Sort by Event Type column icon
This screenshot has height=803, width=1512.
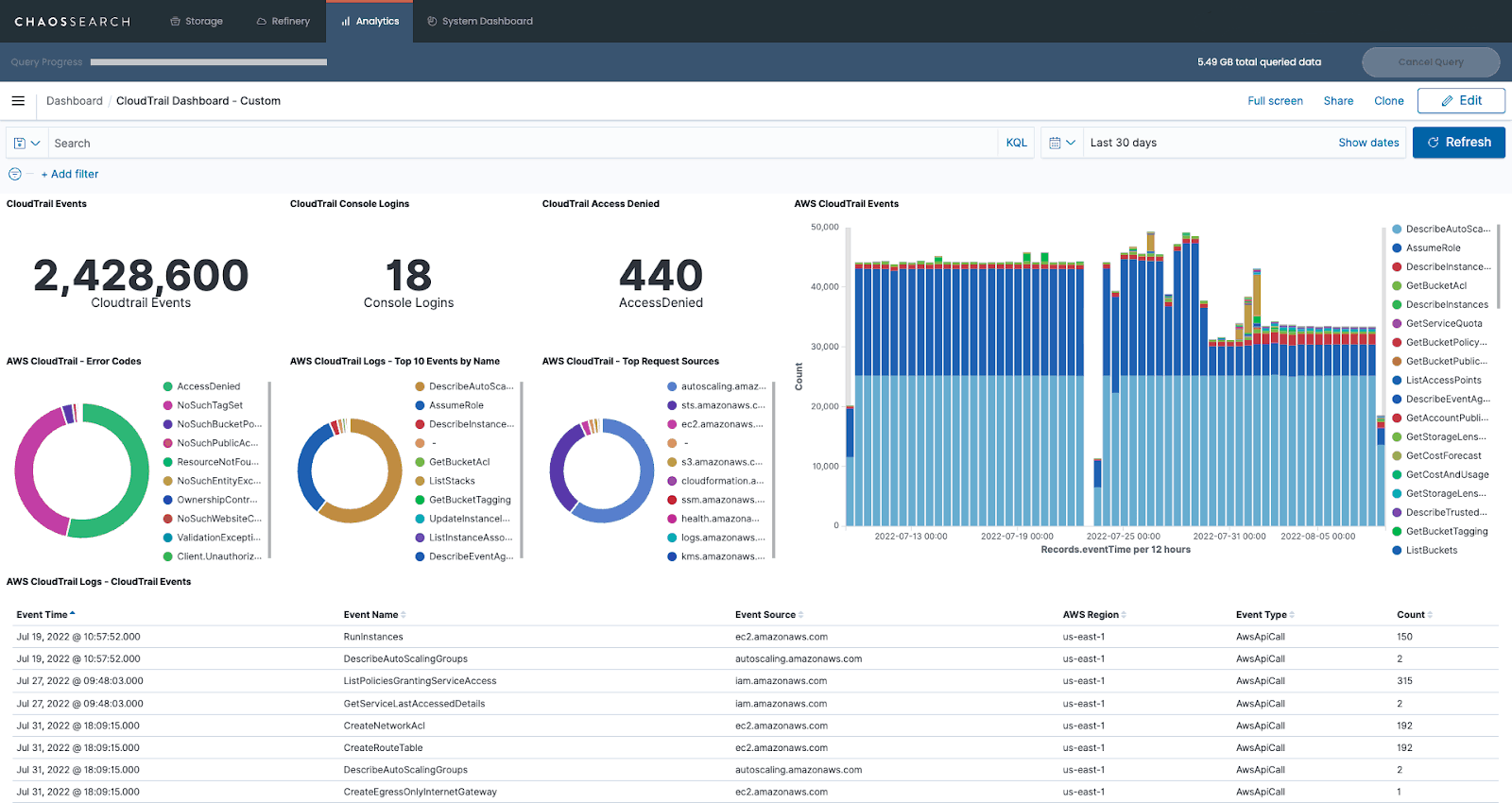(x=1292, y=615)
